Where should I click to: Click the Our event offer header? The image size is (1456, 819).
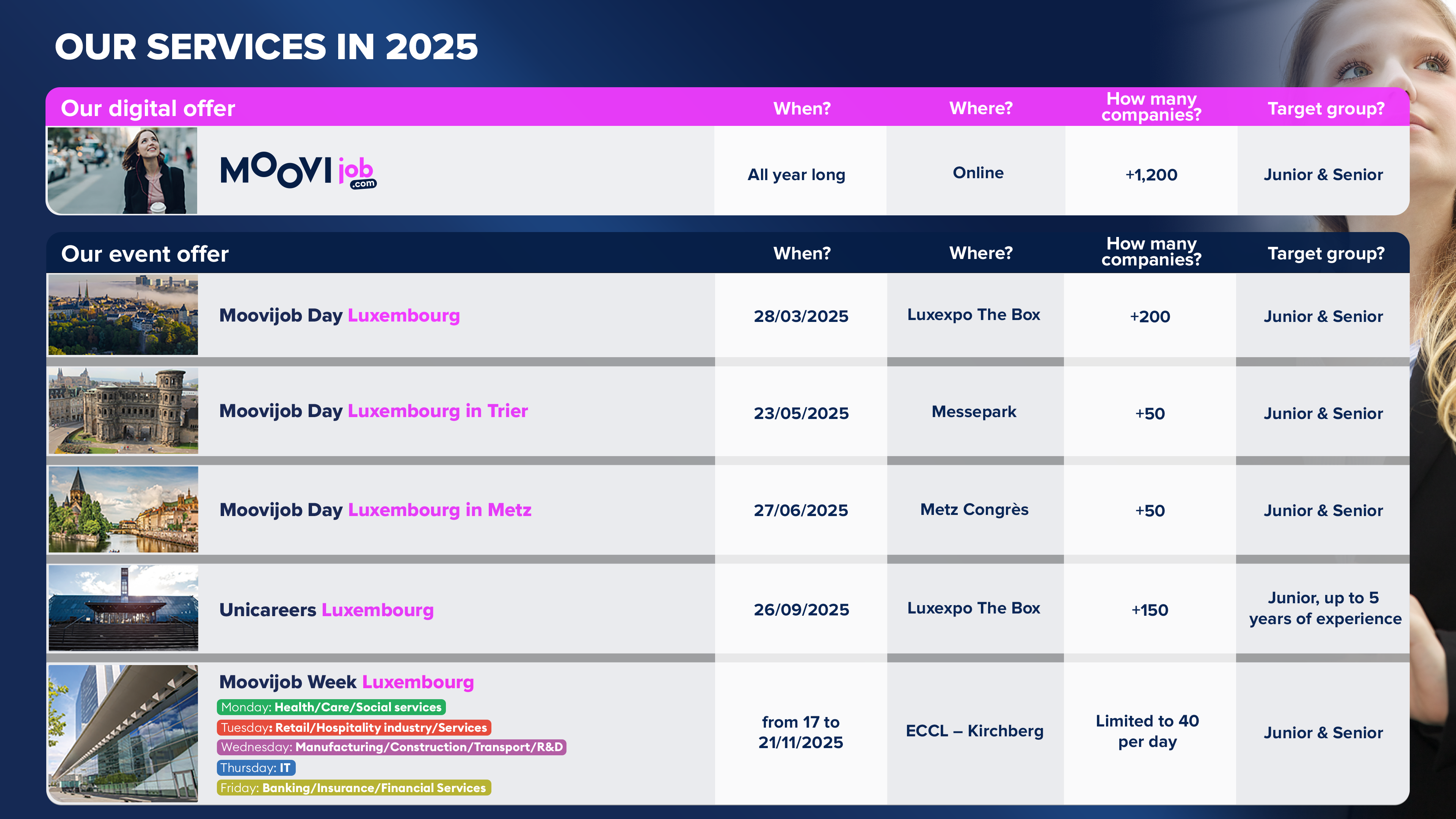point(145,254)
